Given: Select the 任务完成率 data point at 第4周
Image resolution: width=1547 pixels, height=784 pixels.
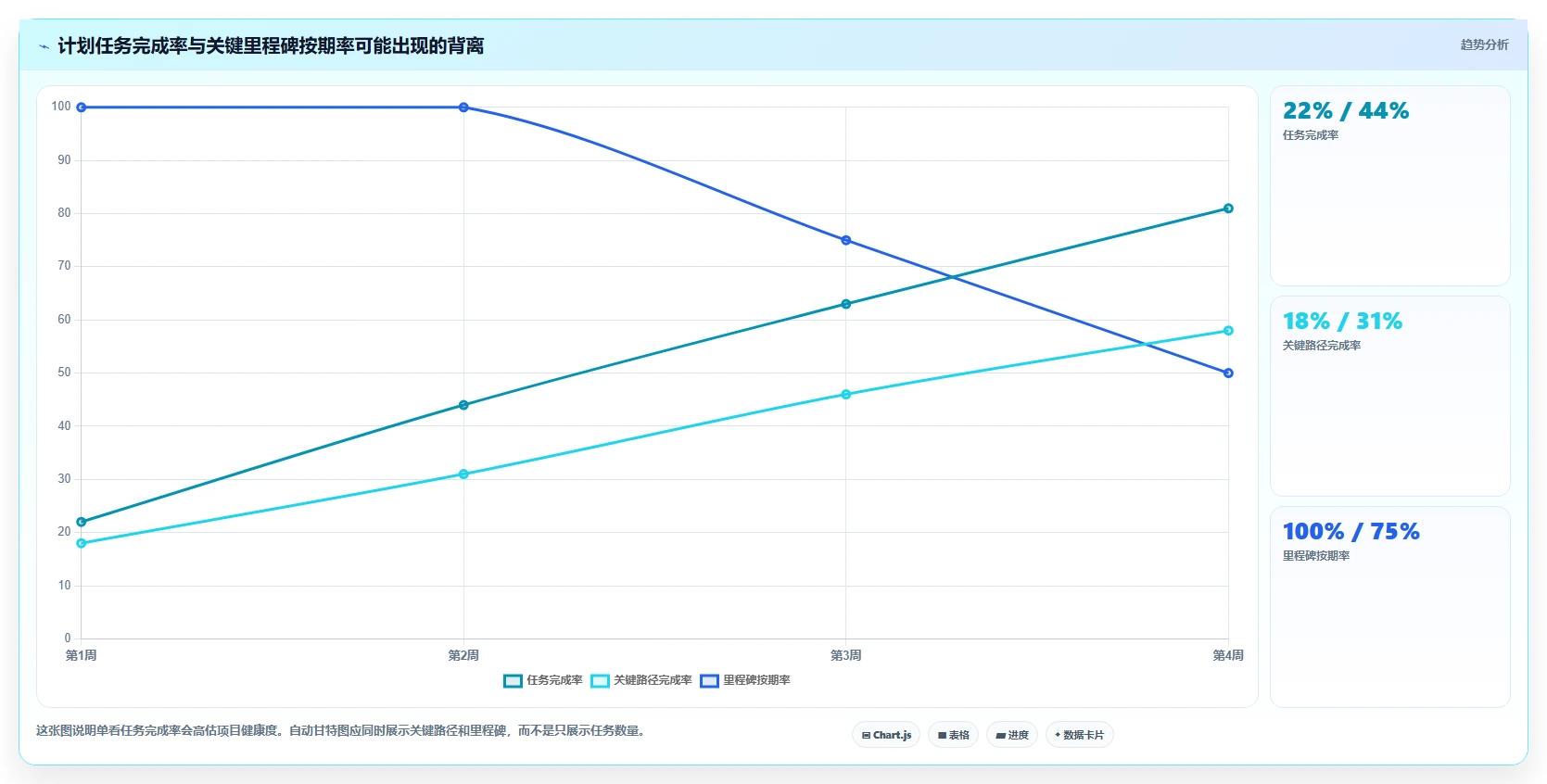Looking at the screenshot, I should 1228,209.
